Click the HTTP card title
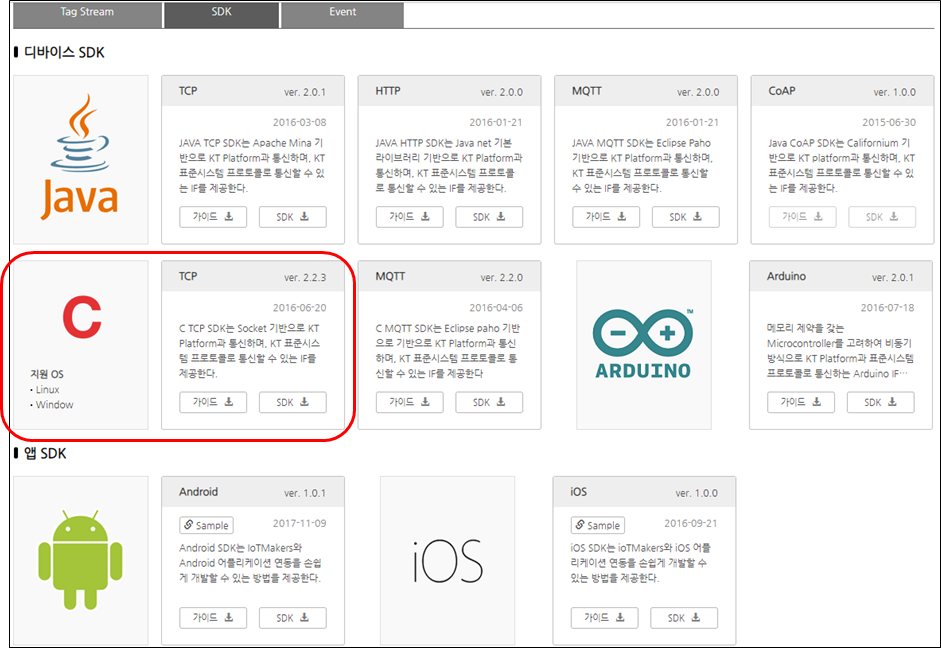This screenshot has height=648, width=941. [x=388, y=91]
